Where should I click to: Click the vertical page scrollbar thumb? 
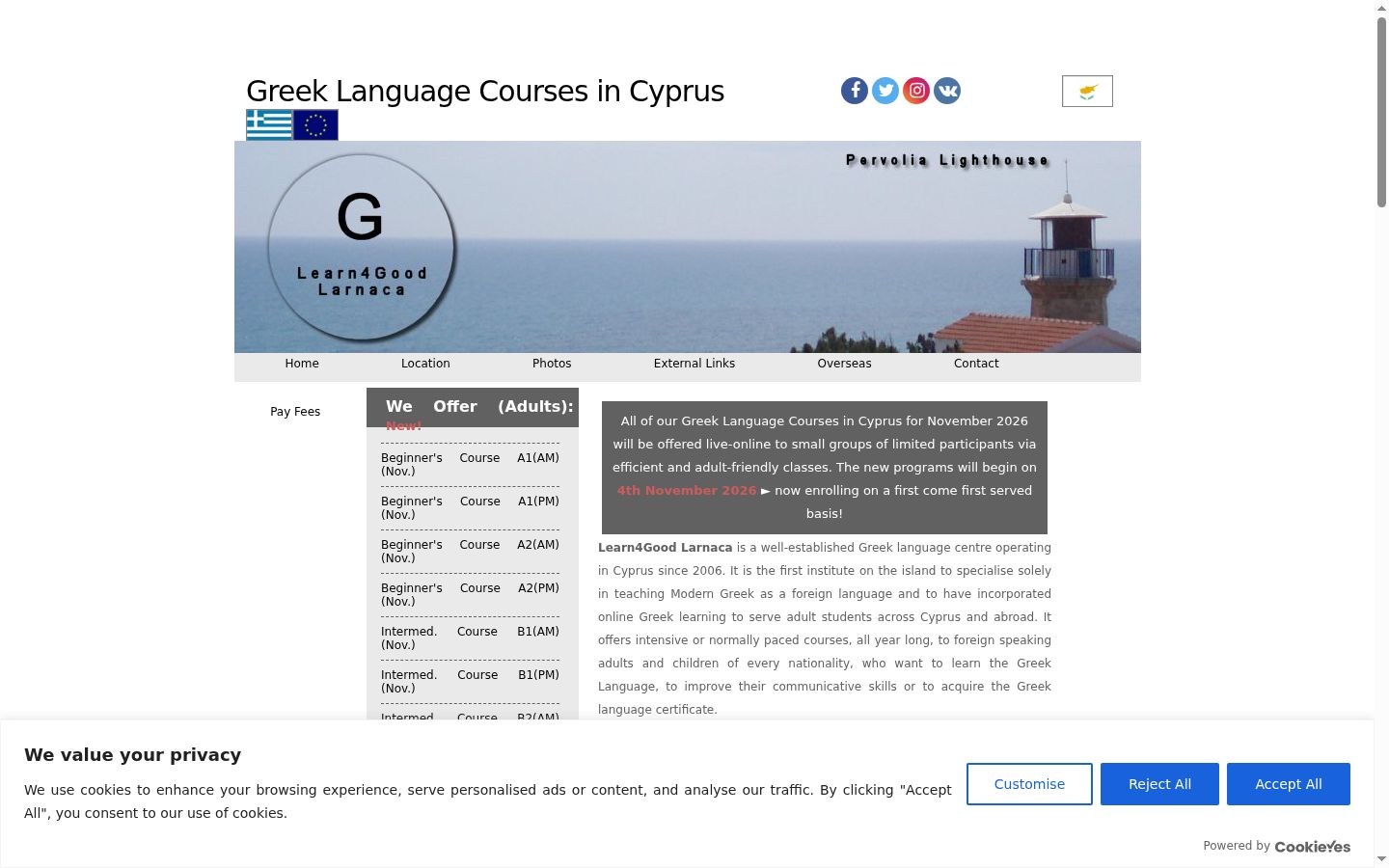1381,111
